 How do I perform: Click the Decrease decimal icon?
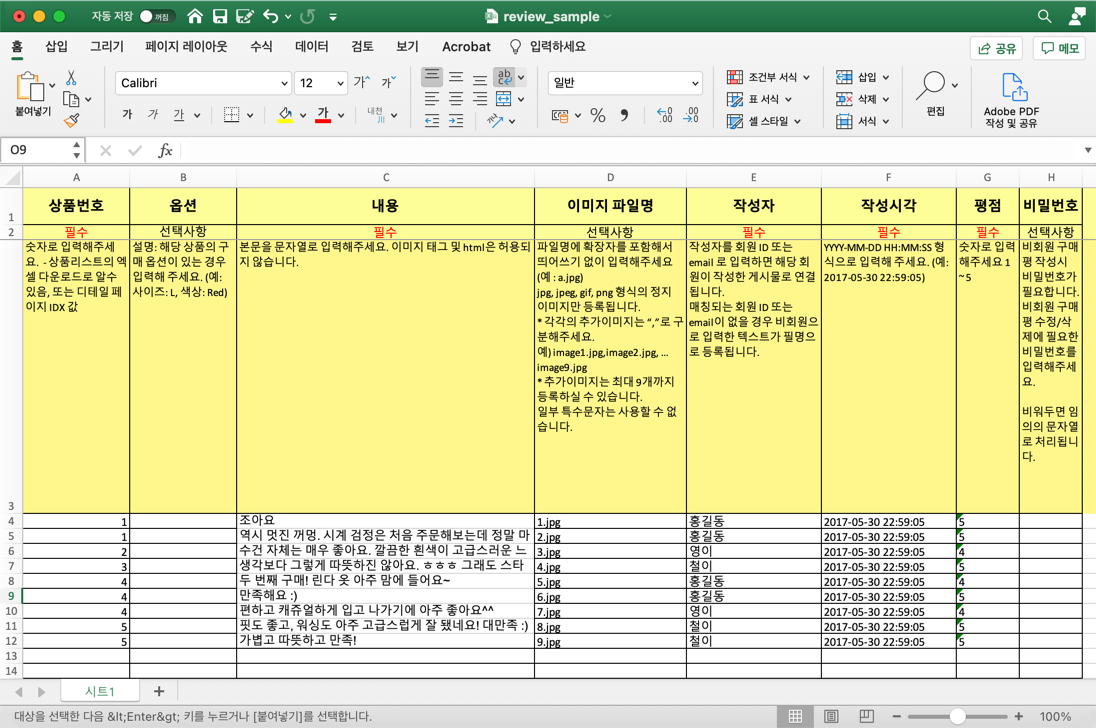(x=691, y=115)
